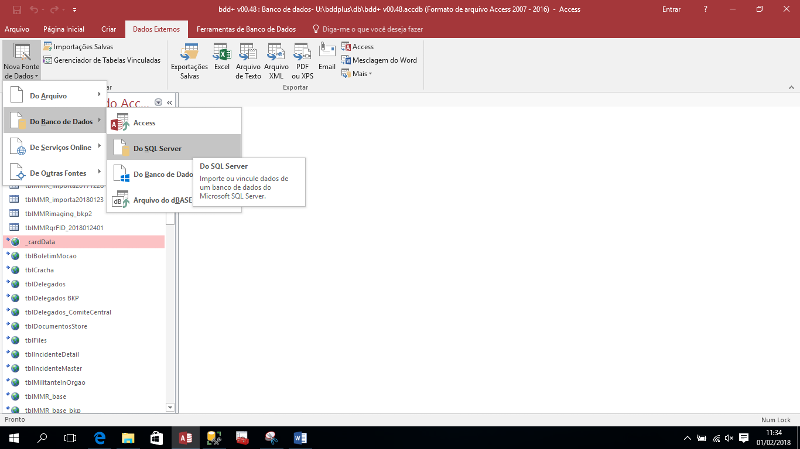This screenshot has width=800, height=449.
Task: Select Access in database submenu
Action: (x=174, y=122)
